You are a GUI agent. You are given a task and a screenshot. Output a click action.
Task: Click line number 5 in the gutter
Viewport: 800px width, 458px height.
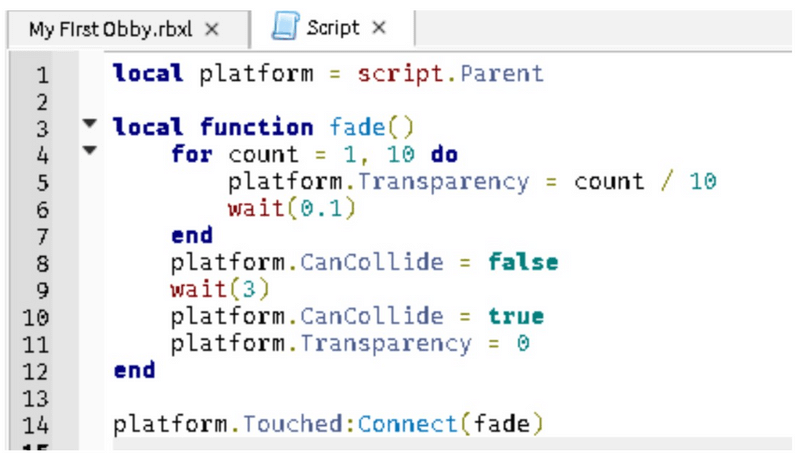[x=43, y=183]
